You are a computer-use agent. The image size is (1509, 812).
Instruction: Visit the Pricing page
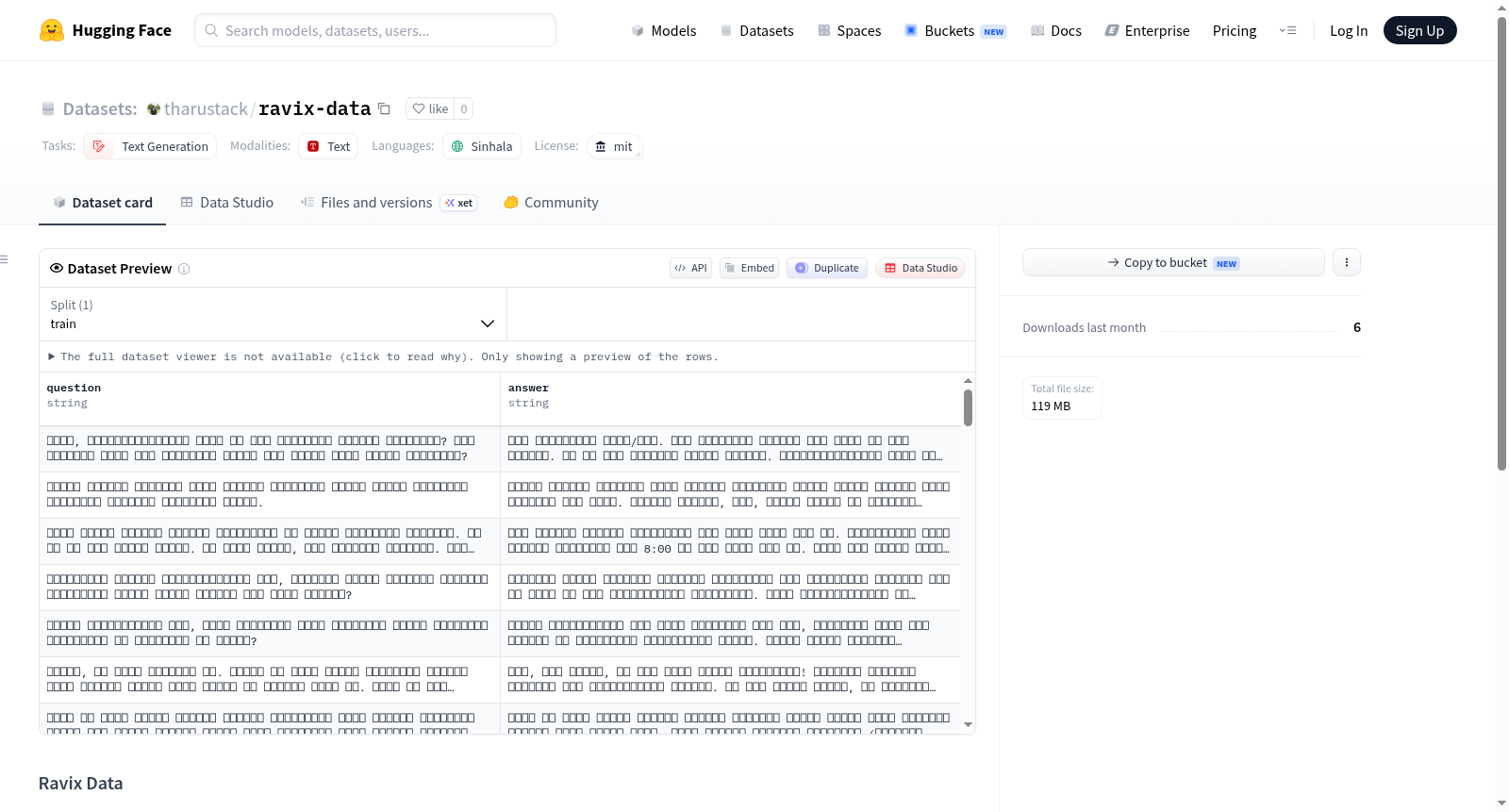click(1235, 30)
